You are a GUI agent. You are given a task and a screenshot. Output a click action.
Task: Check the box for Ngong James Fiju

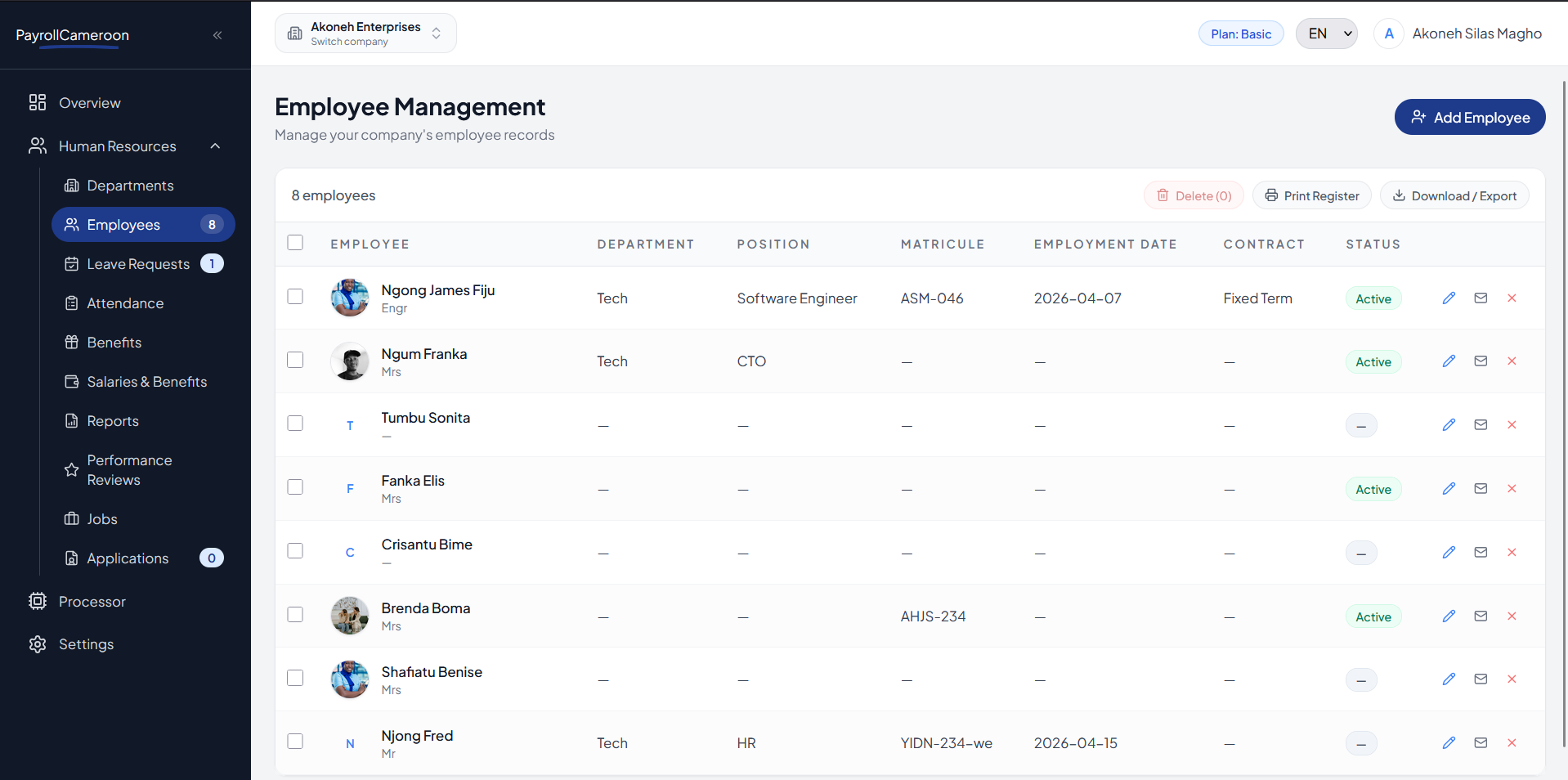[295, 297]
